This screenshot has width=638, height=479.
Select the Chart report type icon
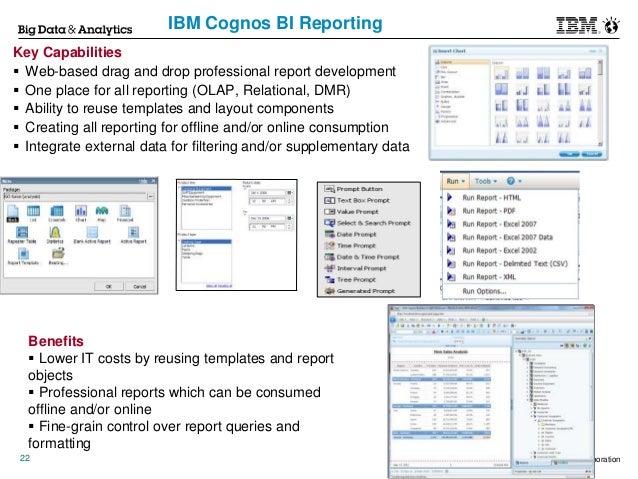click(81, 213)
